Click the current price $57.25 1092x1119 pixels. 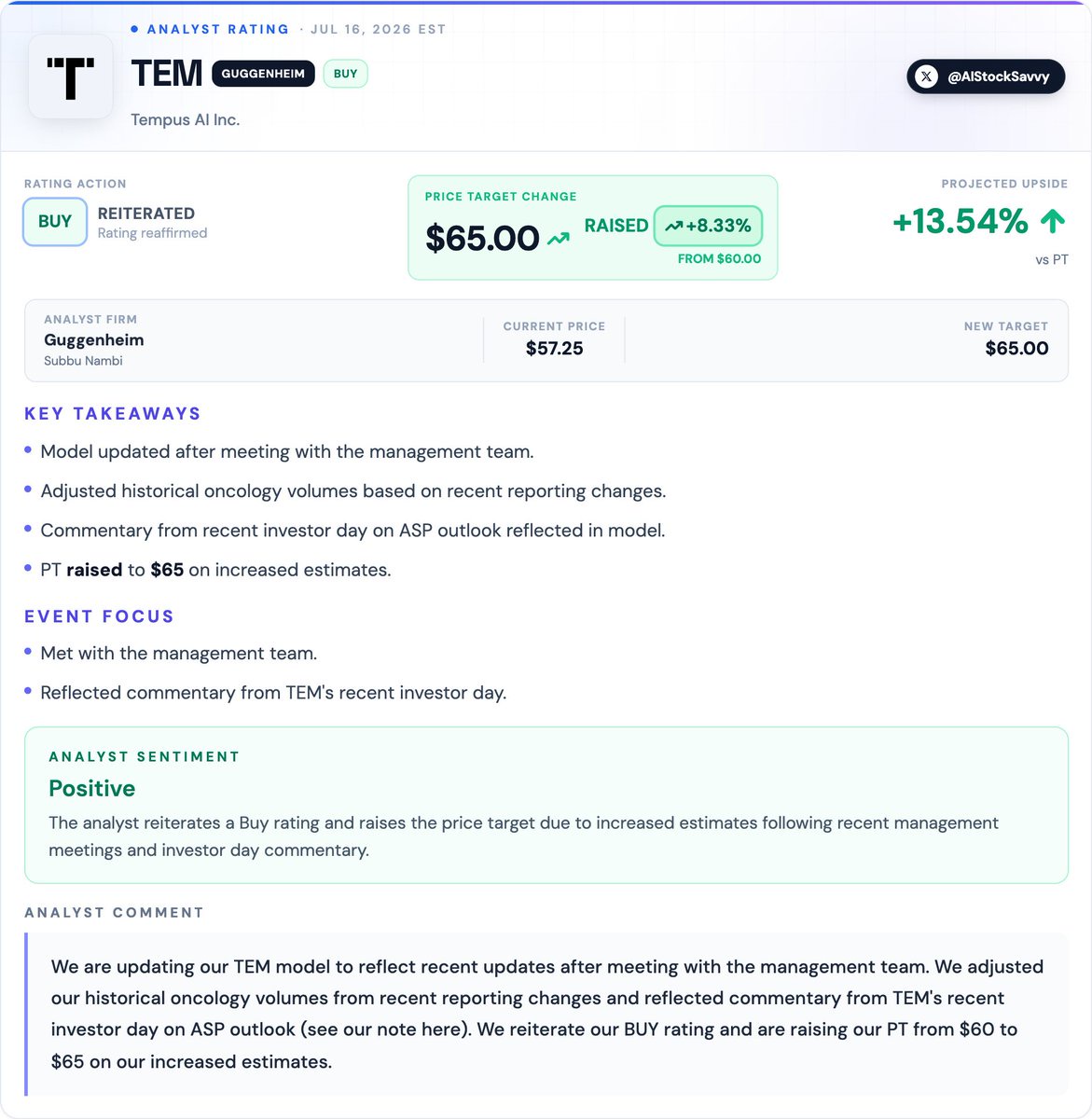pyautogui.click(x=555, y=348)
